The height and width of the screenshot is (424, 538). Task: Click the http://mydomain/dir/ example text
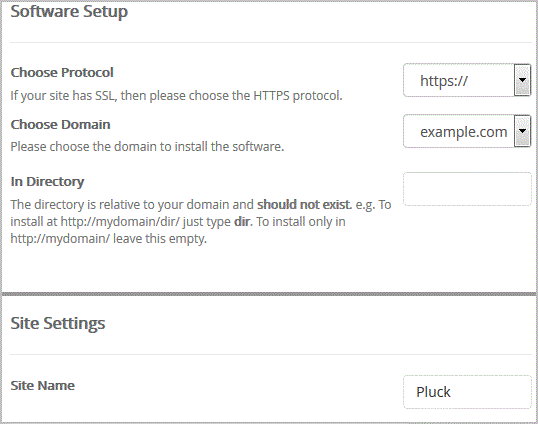click(120, 222)
